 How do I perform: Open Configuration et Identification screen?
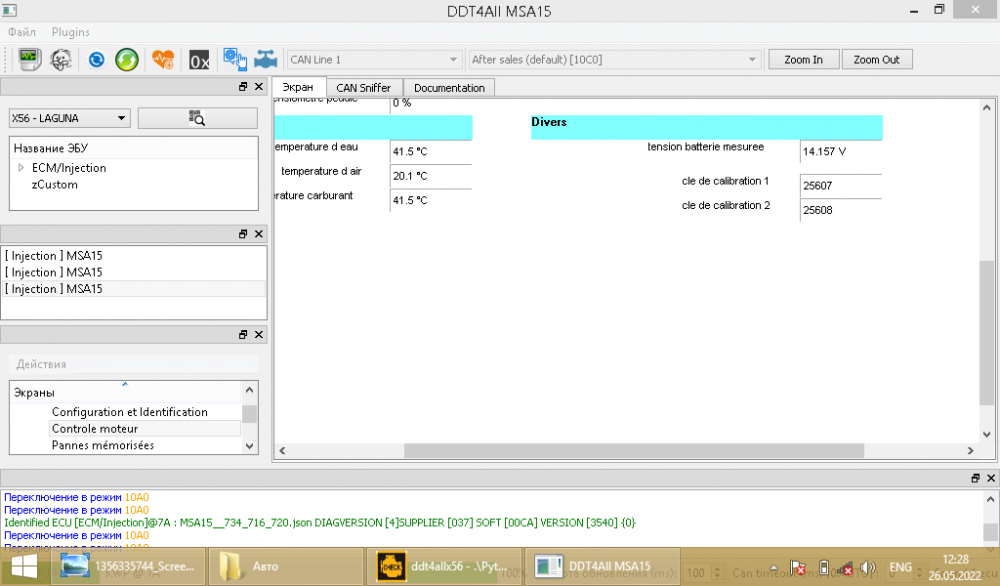130,412
